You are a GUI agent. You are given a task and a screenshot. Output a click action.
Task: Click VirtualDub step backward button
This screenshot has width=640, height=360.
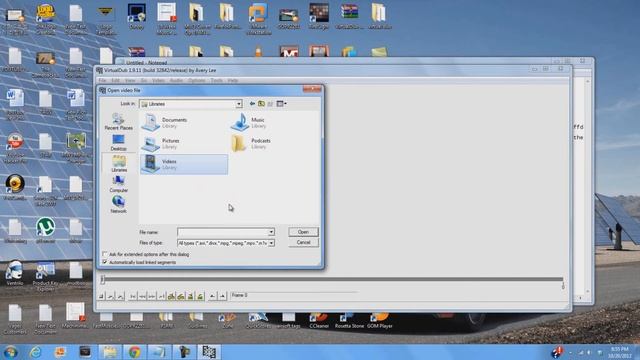pos(142,296)
